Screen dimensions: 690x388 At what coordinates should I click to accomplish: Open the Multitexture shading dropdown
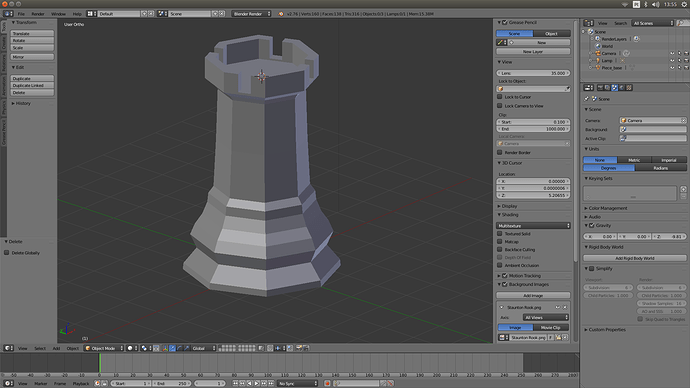[x=533, y=225]
